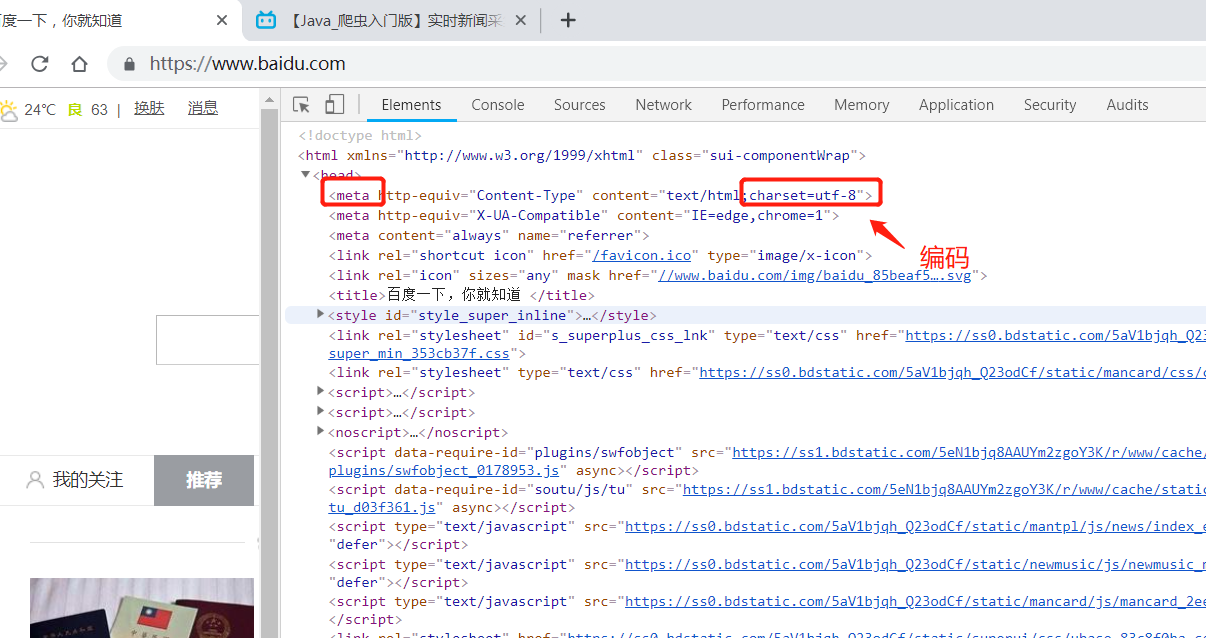Follow the /favicon.ico href link
The height and width of the screenshot is (638, 1206).
point(641,255)
